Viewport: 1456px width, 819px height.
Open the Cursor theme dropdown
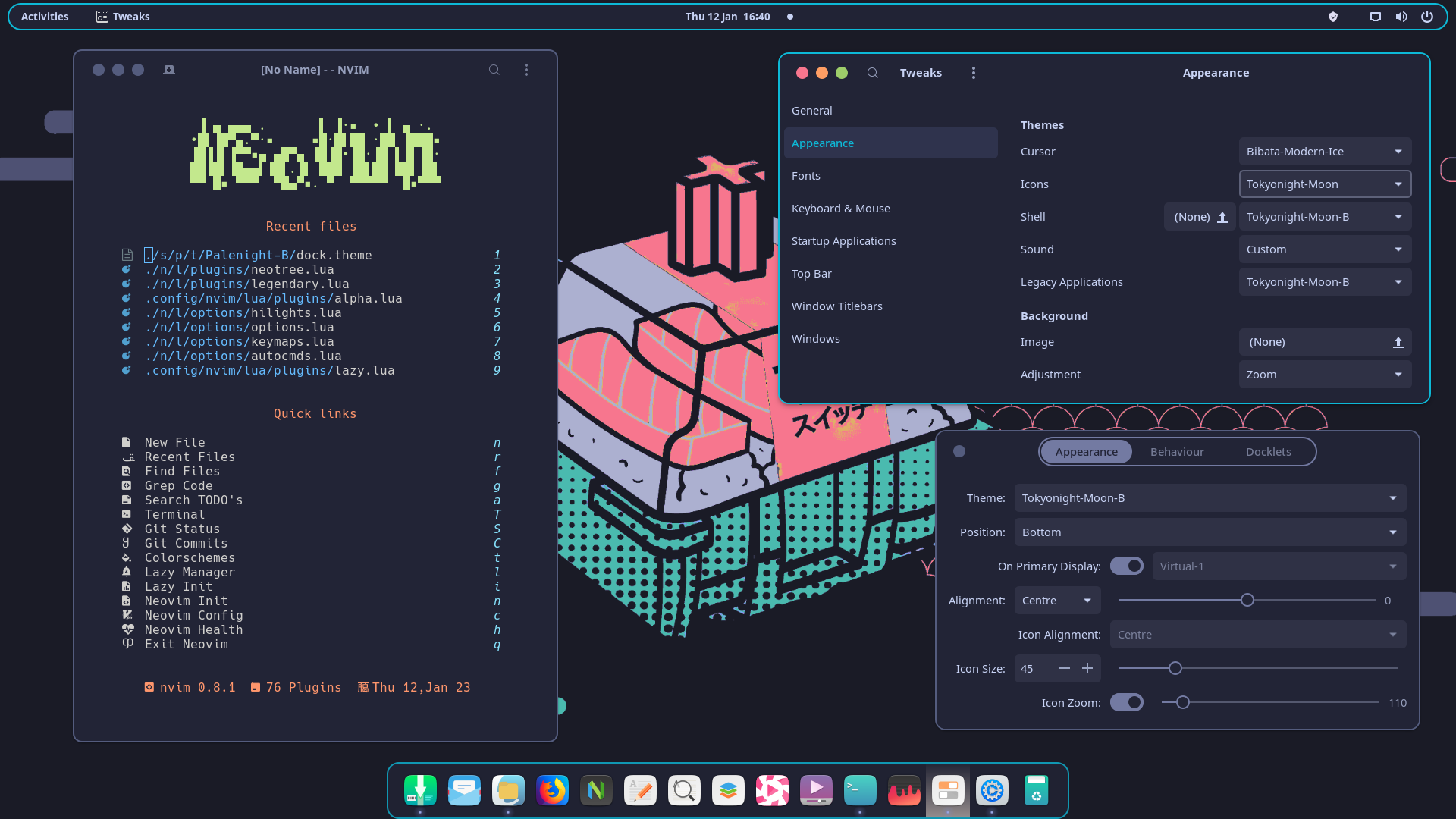coord(1325,152)
